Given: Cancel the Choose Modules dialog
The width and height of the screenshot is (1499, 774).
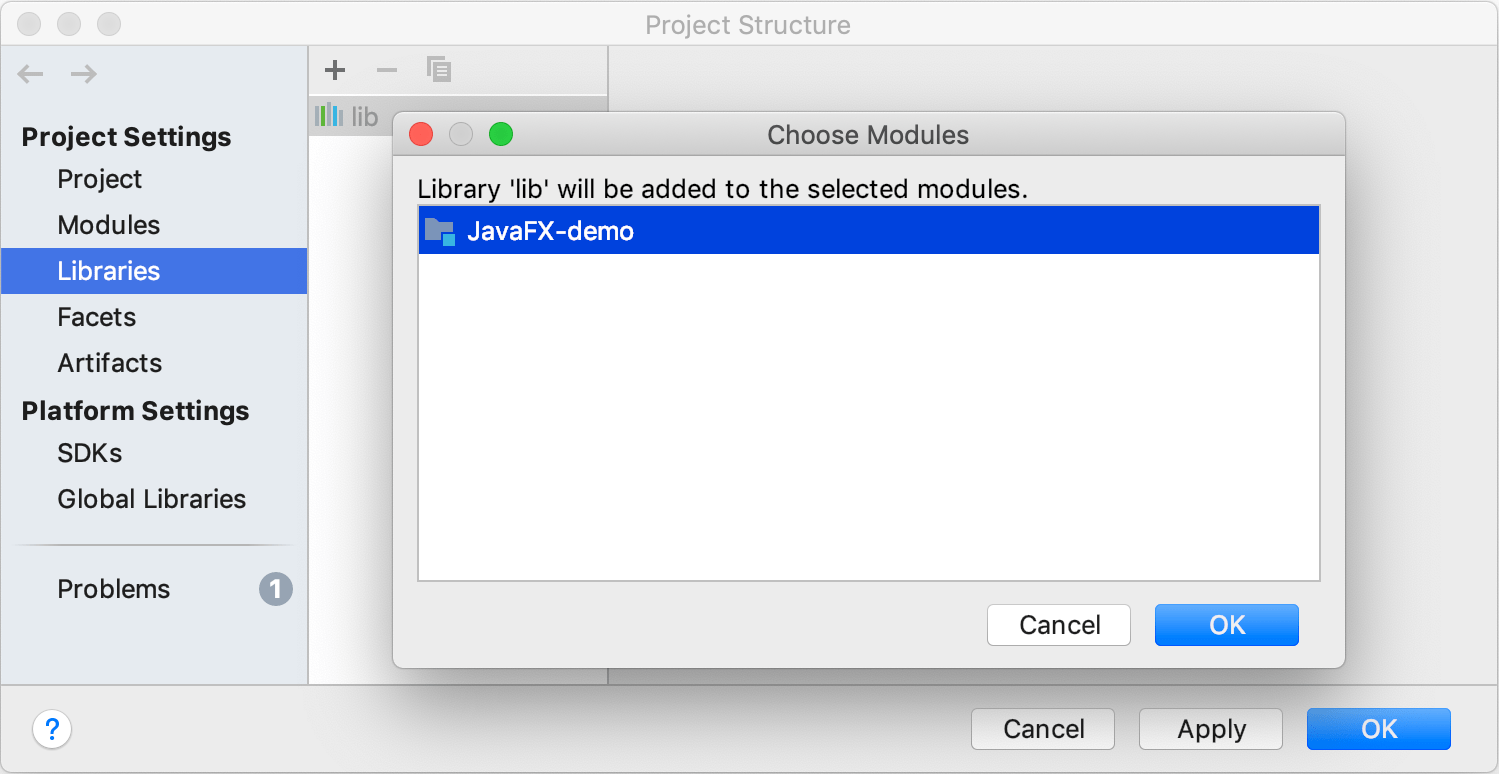Looking at the screenshot, I should point(1059,625).
